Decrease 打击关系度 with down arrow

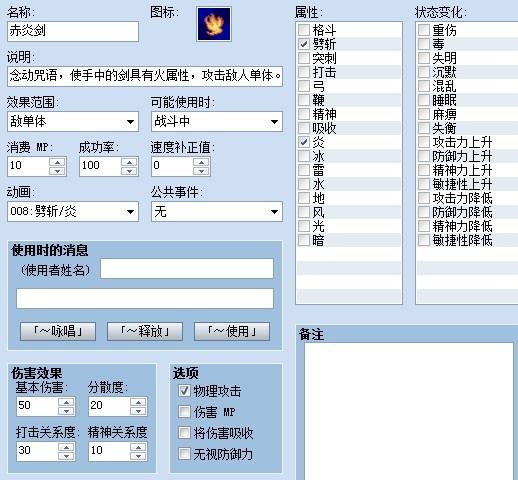[66, 456]
